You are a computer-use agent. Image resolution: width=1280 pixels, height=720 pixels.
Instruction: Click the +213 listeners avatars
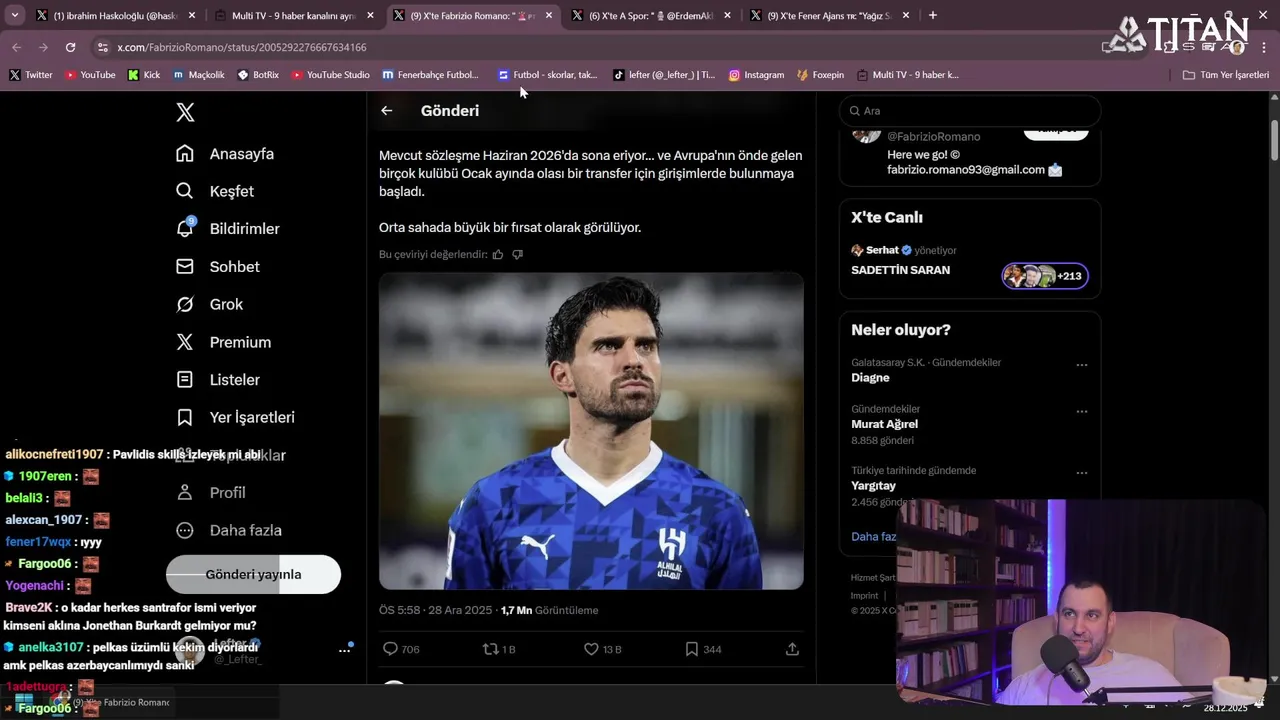(1045, 276)
